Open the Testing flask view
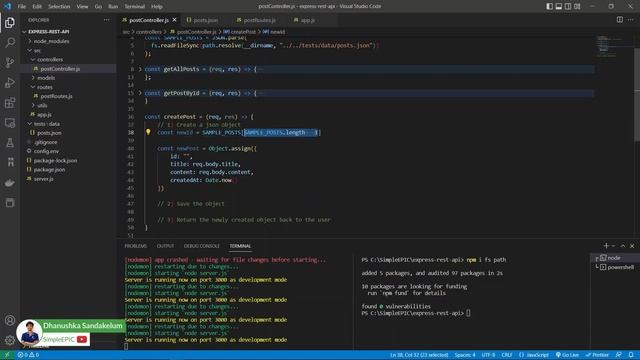Screen dimensions: 640x360 [10, 142]
